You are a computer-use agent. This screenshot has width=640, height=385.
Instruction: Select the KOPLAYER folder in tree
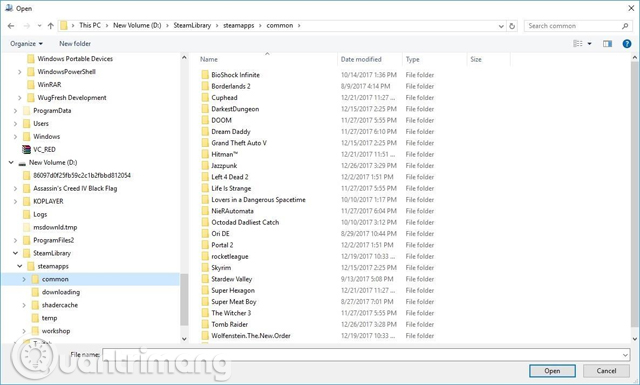(48, 201)
